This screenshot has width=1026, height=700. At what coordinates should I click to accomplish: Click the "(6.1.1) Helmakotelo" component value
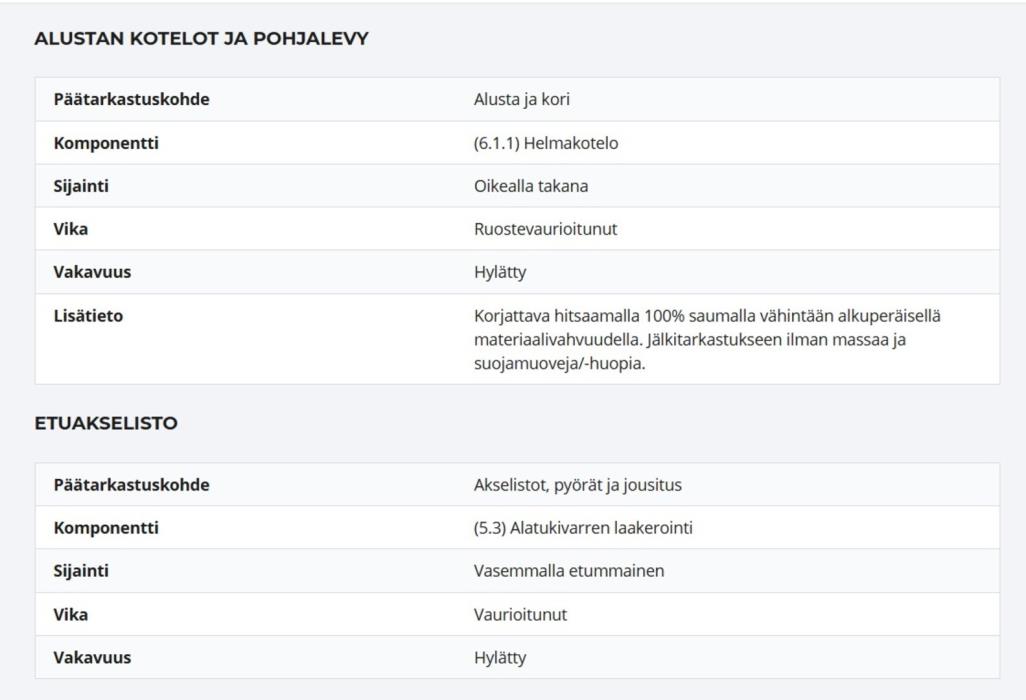(546, 143)
